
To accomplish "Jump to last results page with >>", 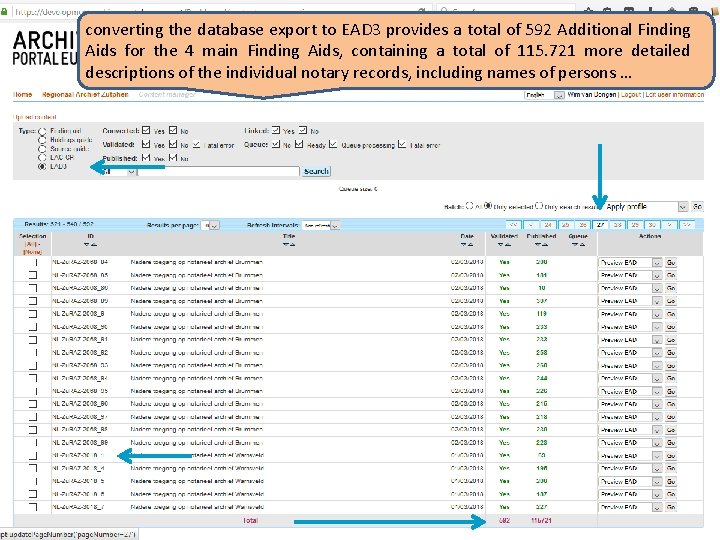I will pos(687,225).
